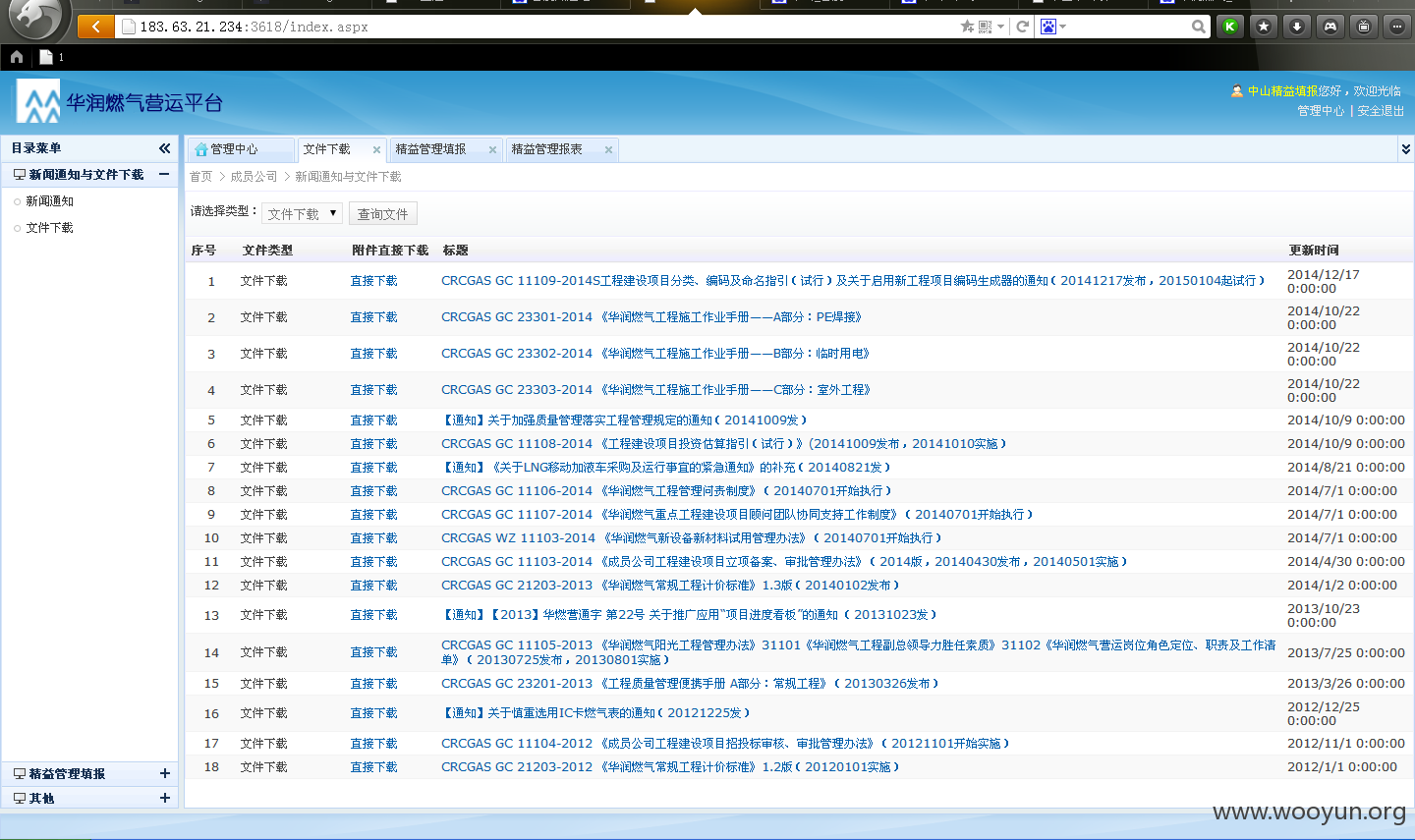This screenshot has height=840, width=1415.
Task: Expand the 精益管理填报 sidebar section
Action: pyautogui.click(x=164, y=773)
